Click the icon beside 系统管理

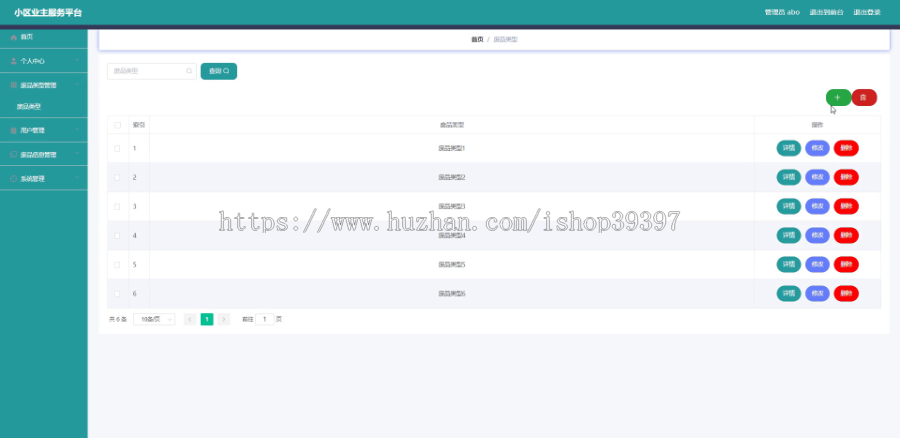[x=14, y=179]
